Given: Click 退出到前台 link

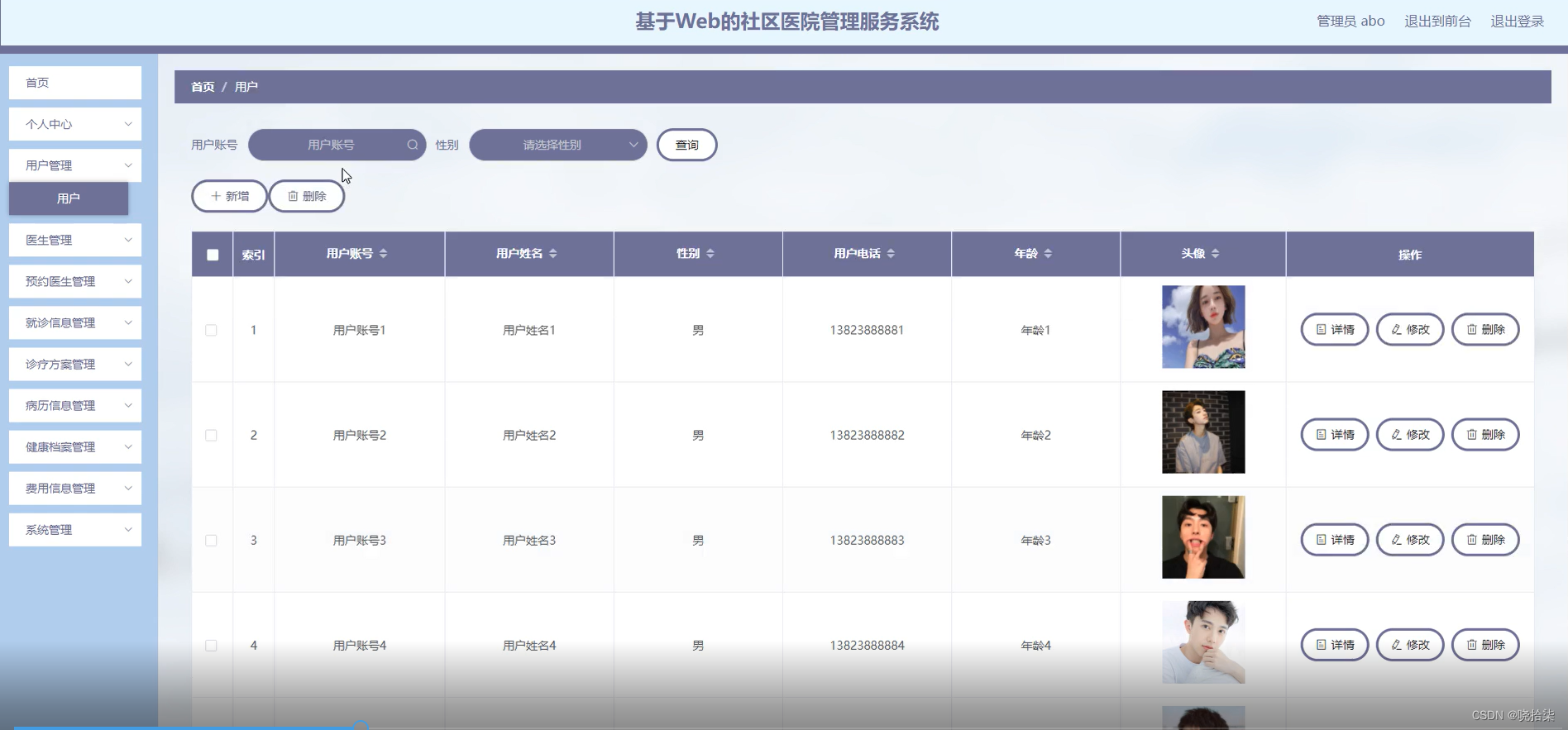Looking at the screenshot, I should [1437, 21].
